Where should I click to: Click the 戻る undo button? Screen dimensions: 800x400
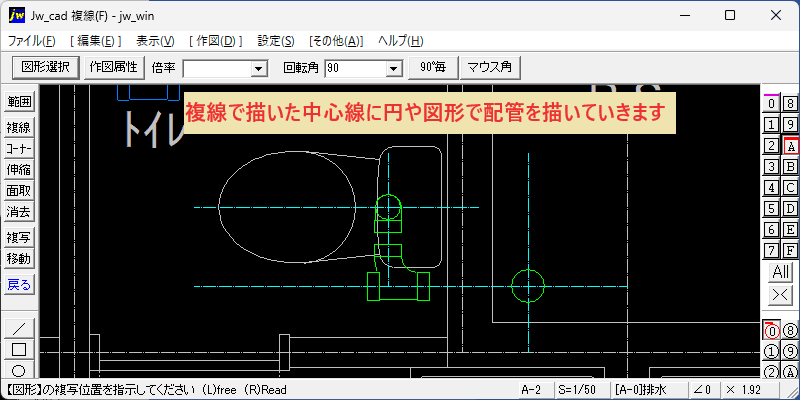coord(19,285)
